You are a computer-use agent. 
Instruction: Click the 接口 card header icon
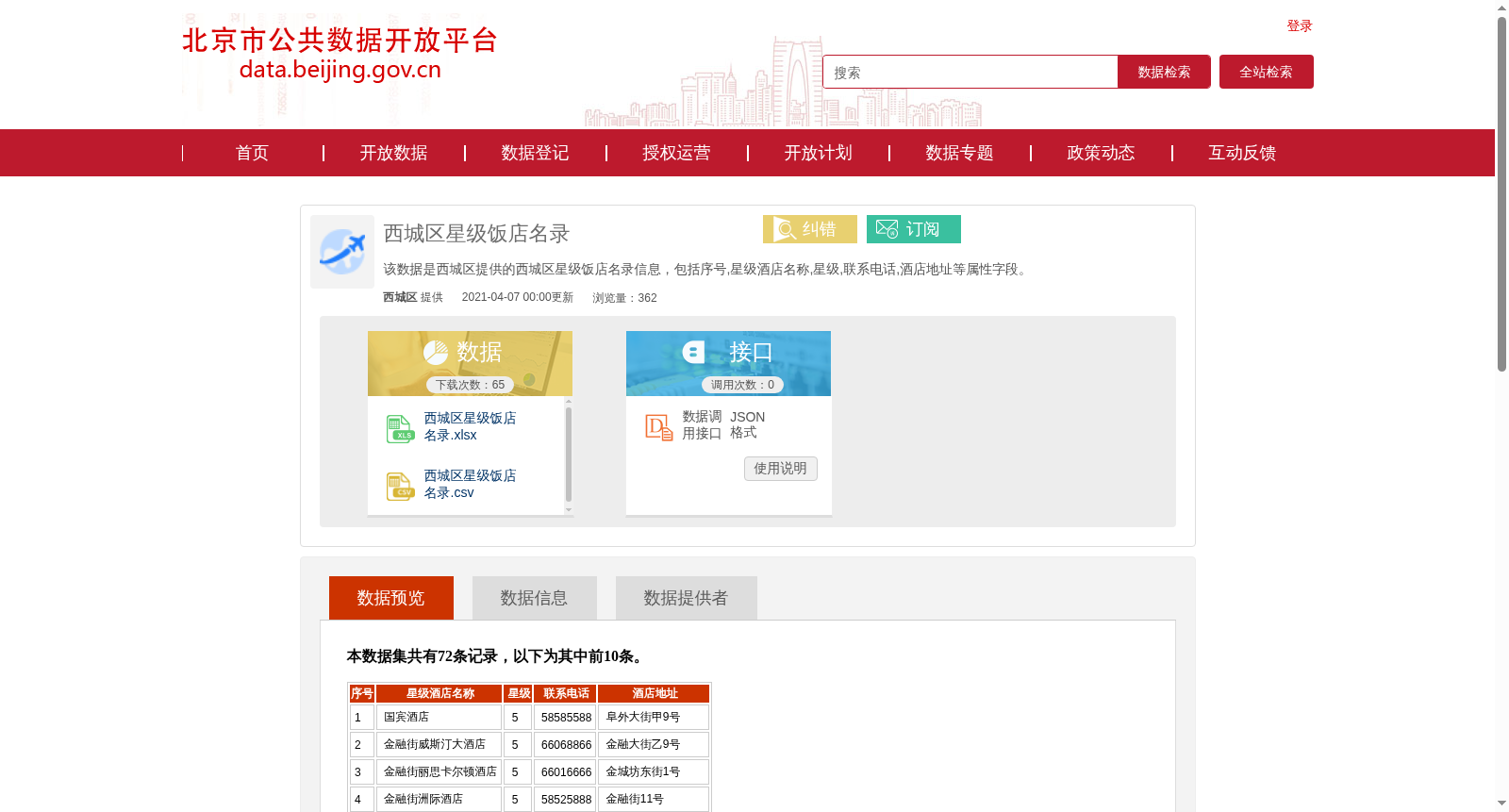694,353
